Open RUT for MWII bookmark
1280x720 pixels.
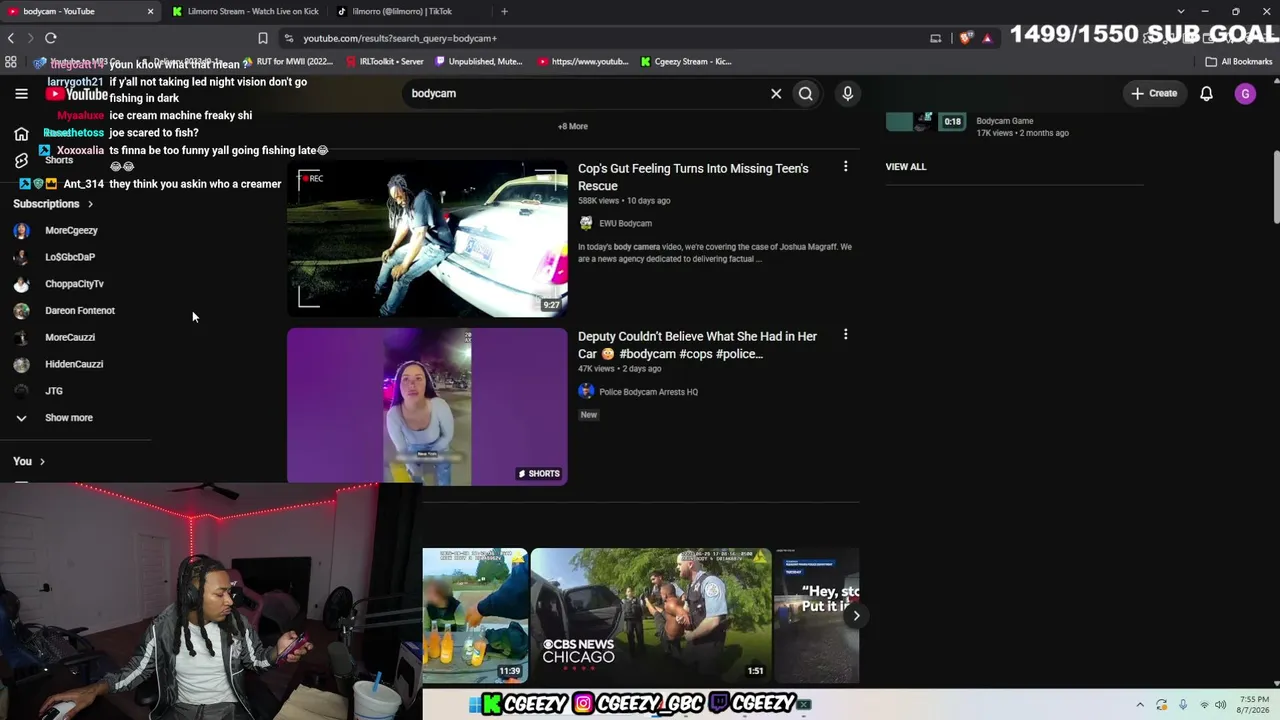tap(287, 61)
